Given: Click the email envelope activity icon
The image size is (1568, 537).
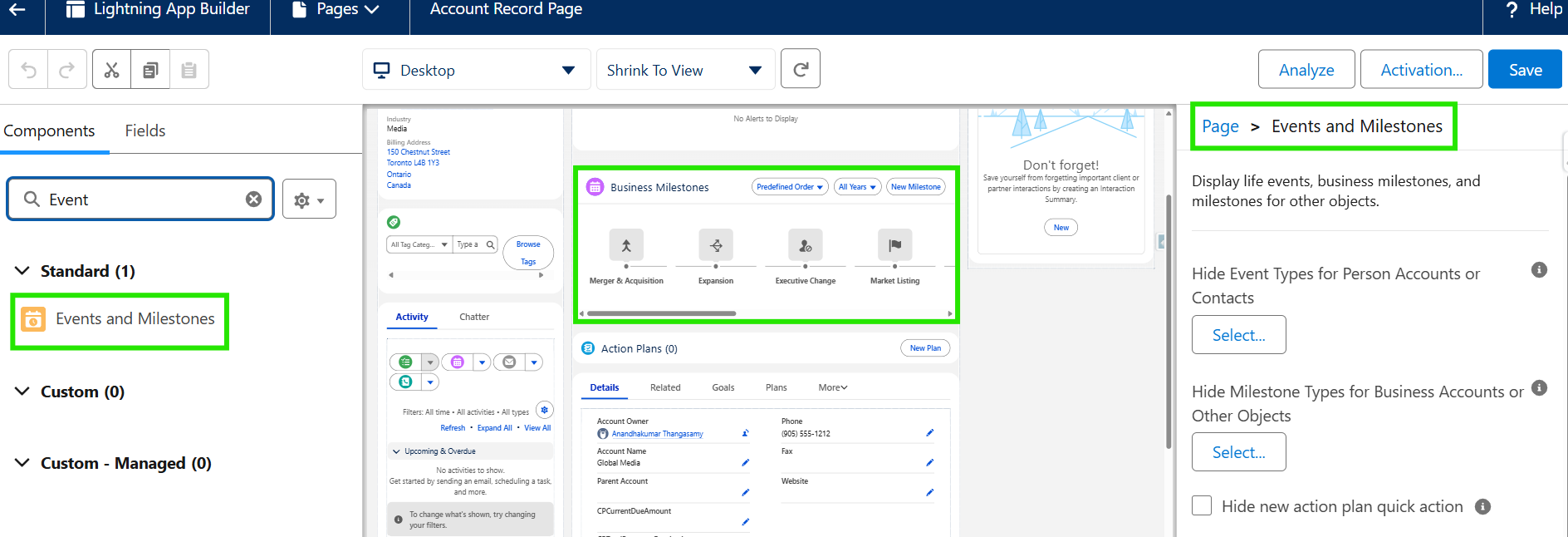Looking at the screenshot, I should [509, 362].
